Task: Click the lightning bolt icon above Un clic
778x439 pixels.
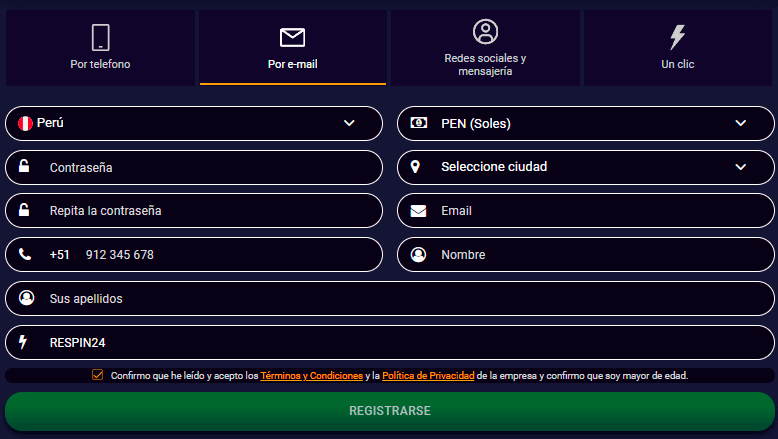Action: 677,37
